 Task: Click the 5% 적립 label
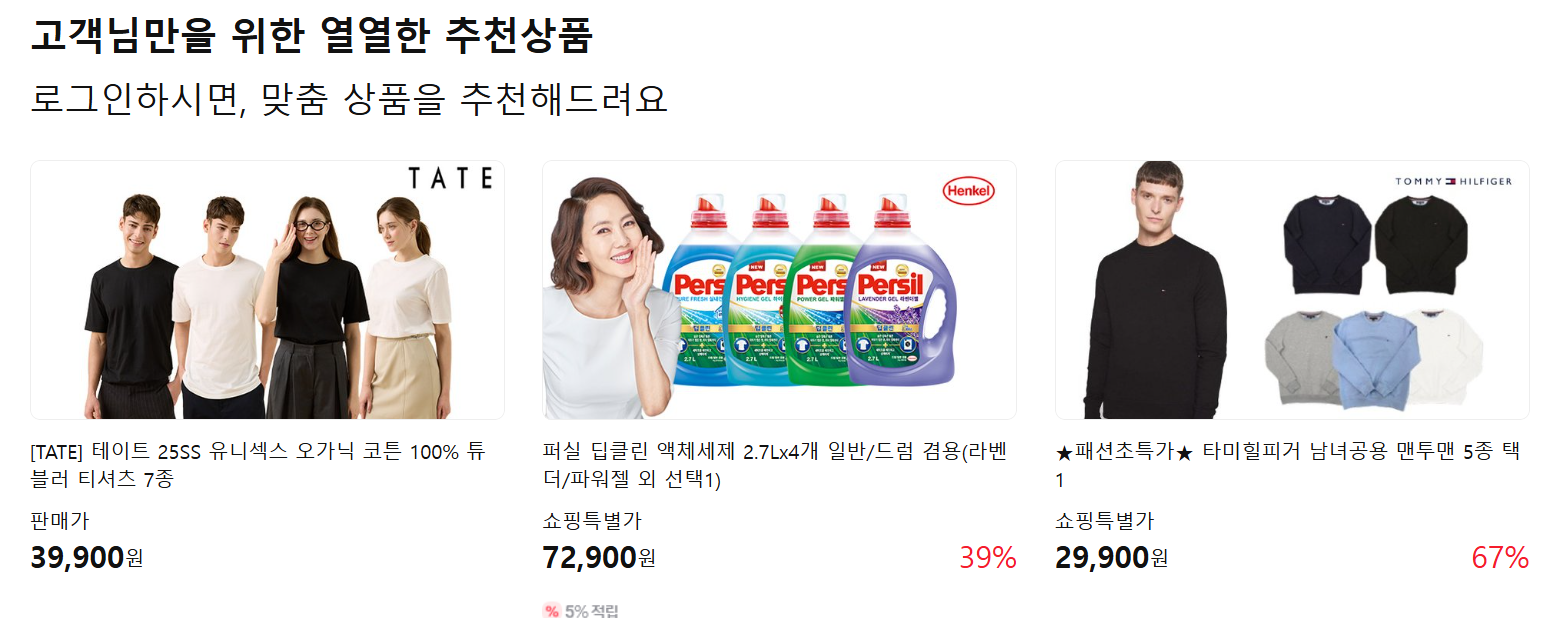pyautogui.click(x=592, y=611)
